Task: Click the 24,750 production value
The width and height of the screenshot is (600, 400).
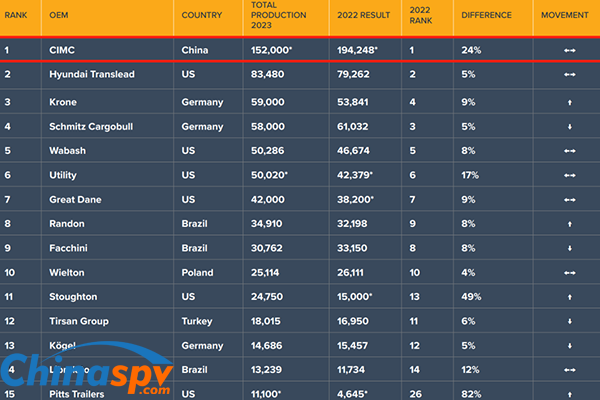Action: click(x=267, y=297)
